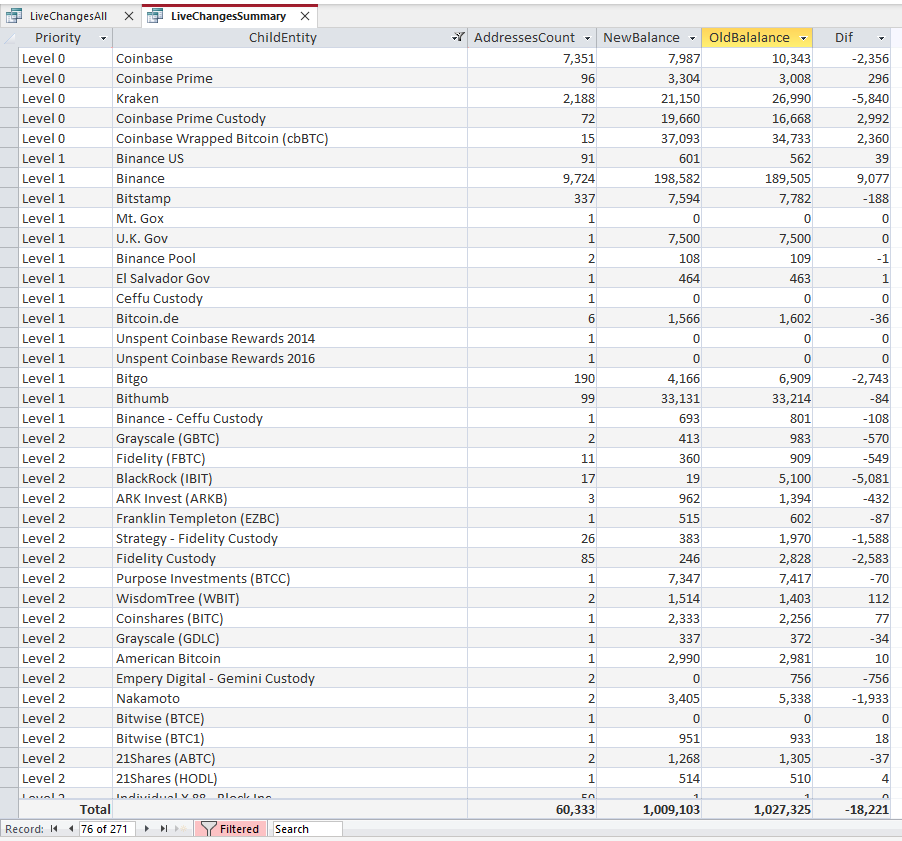Click the Kraken entity cell
Screen dimensions: 902x841
coord(290,98)
